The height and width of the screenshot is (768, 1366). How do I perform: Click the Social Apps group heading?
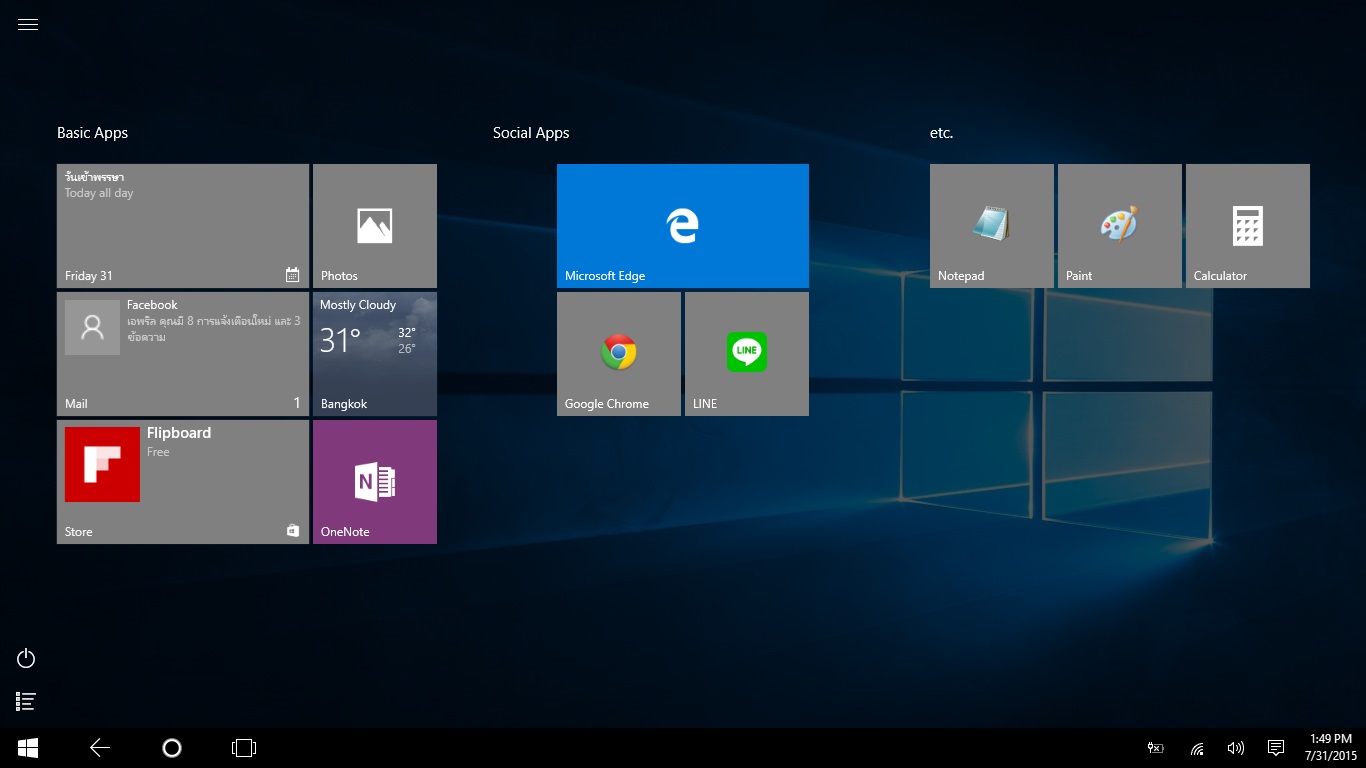click(531, 133)
